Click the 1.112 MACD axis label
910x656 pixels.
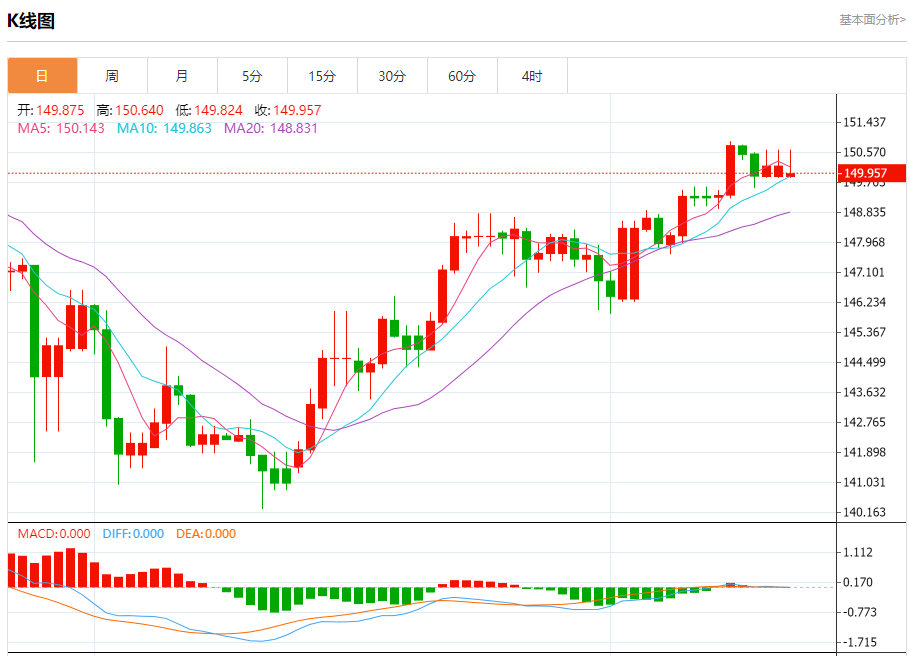click(x=858, y=553)
